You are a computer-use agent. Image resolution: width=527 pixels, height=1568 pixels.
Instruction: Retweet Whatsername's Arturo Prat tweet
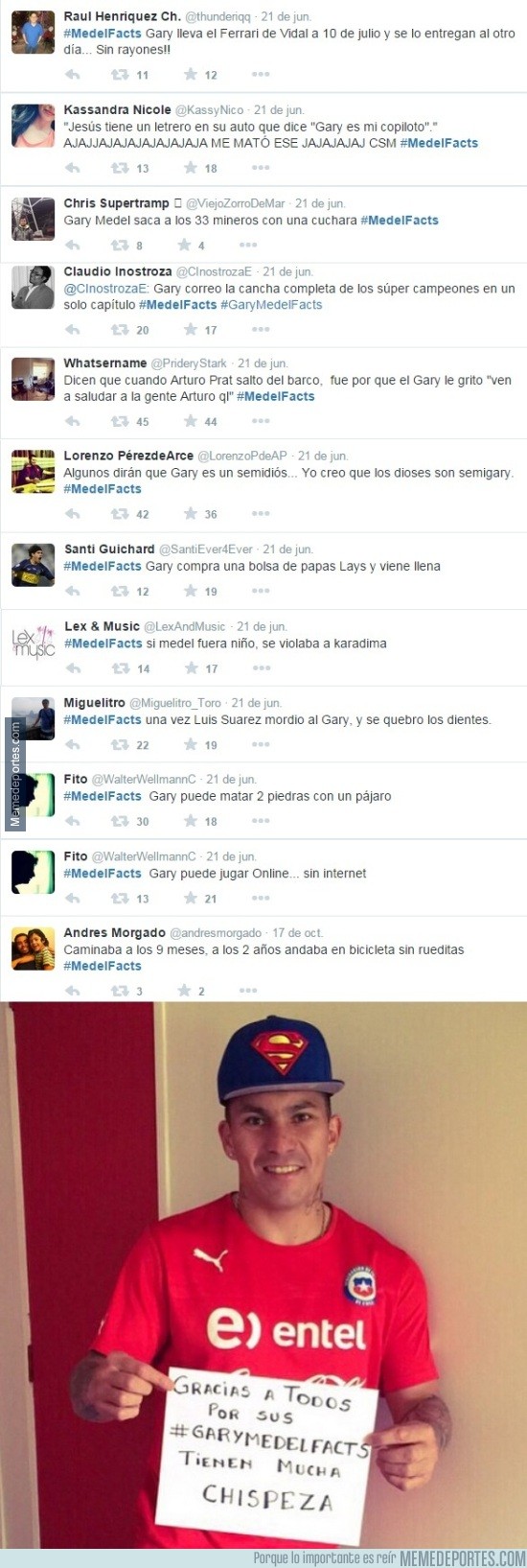(120, 421)
